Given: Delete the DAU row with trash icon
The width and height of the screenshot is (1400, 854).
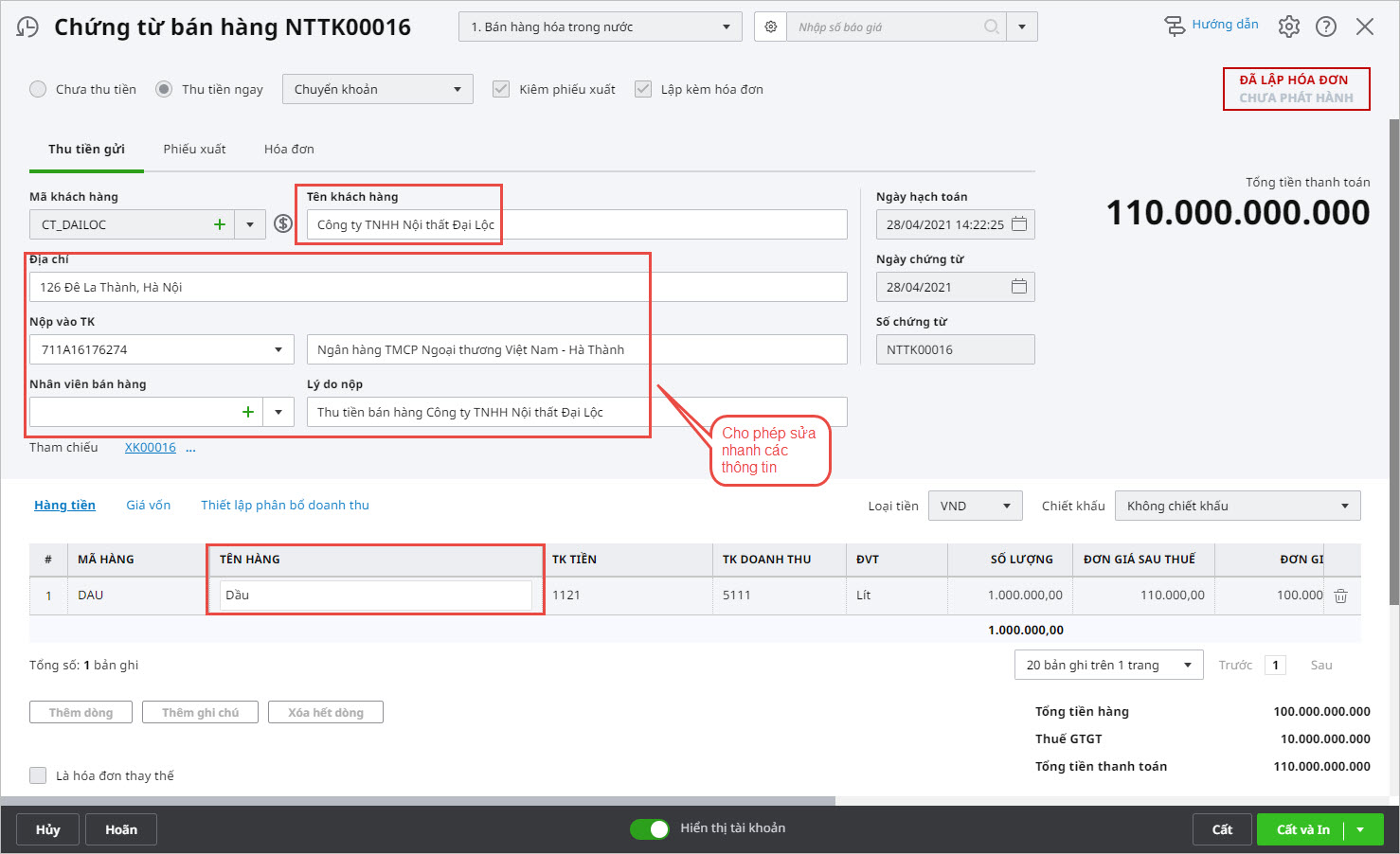Looking at the screenshot, I should 1340,596.
